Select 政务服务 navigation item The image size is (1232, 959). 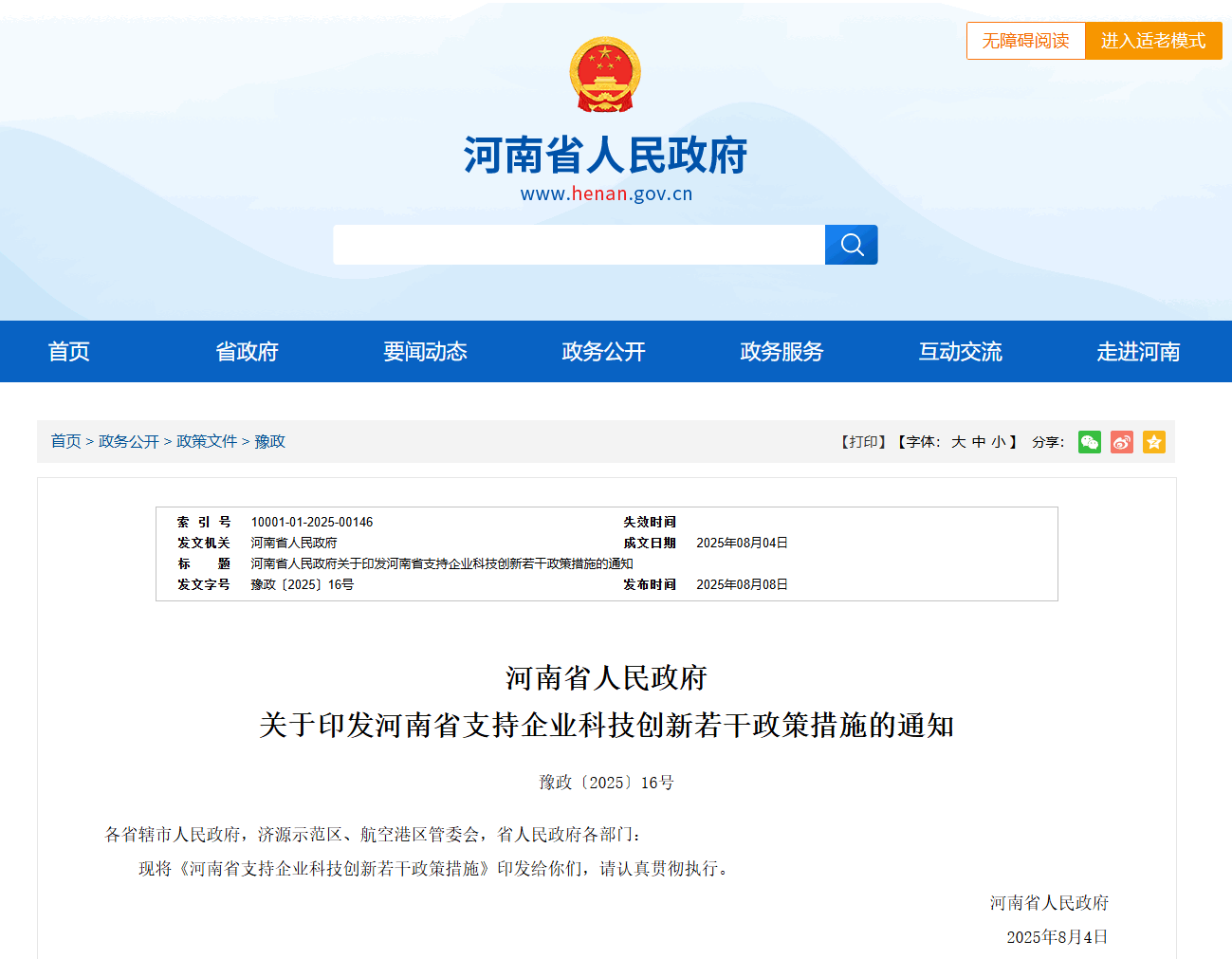[x=781, y=352]
